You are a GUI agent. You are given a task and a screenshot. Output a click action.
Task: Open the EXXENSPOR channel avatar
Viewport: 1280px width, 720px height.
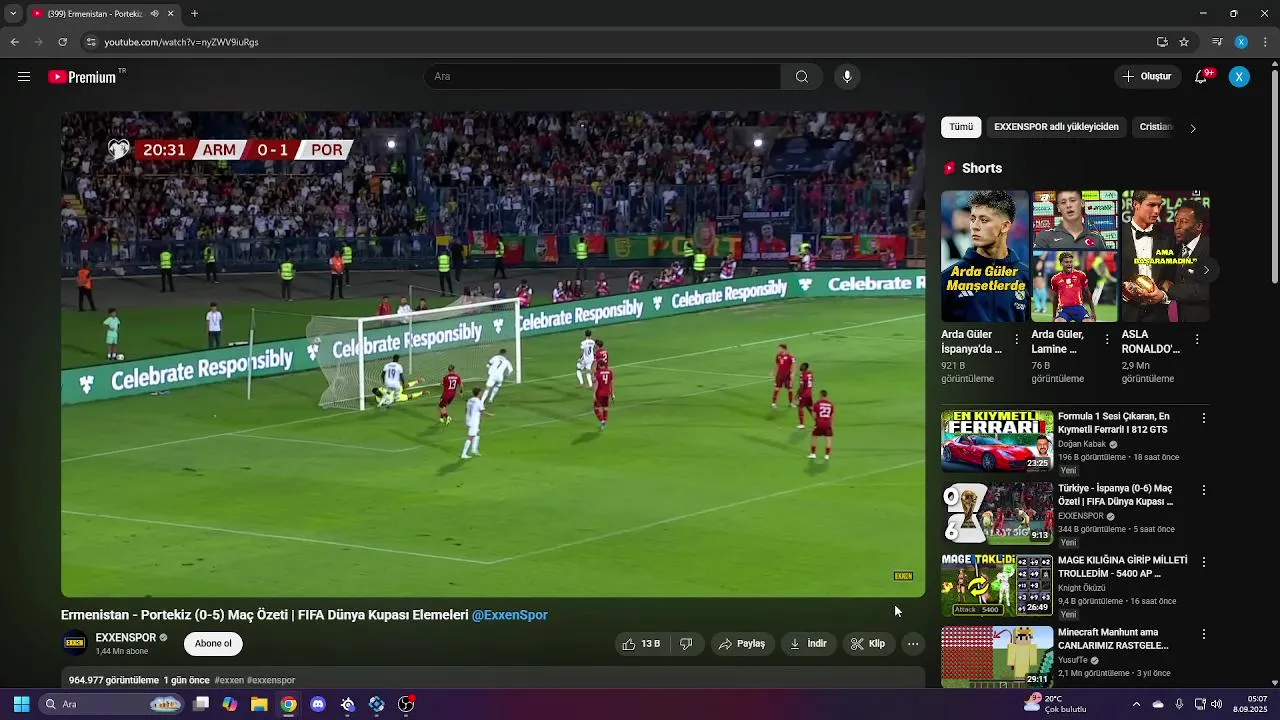[x=74, y=643]
